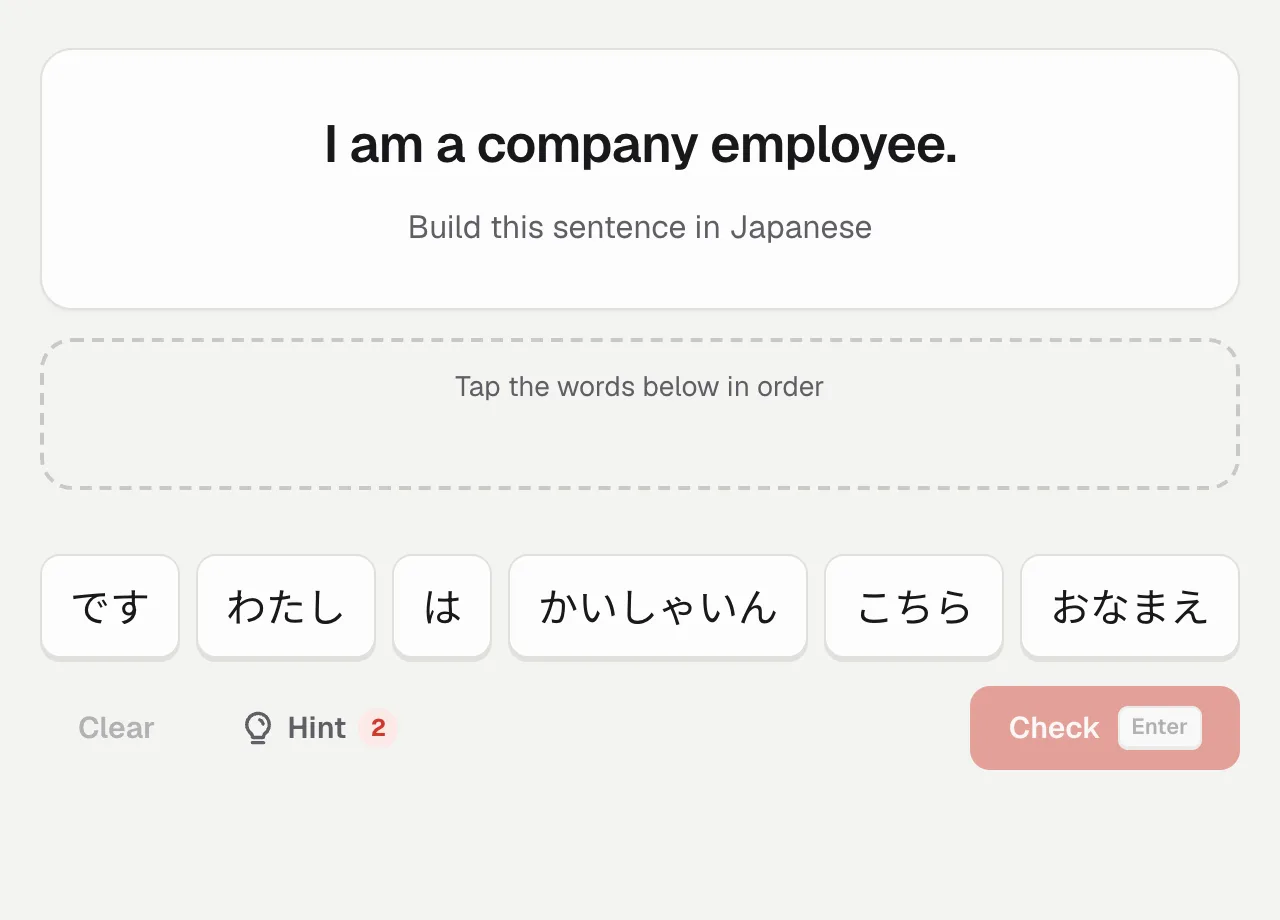1280x920 pixels.
Task: Click 'Build this sentence in Japanese' subtitle
Action: click(640, 227)
